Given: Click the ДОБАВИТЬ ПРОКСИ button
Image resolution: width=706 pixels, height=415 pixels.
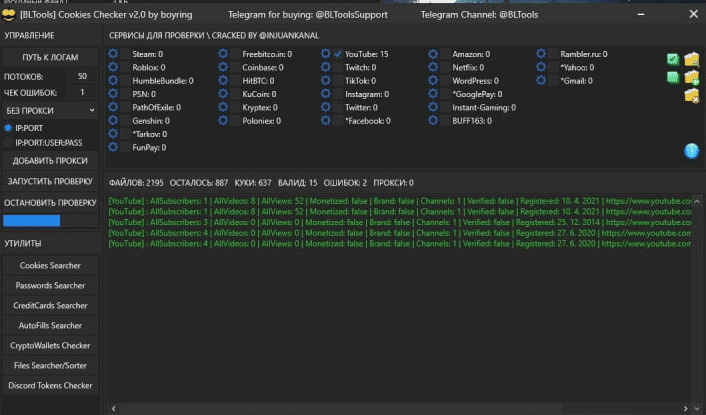Looking at the screenshot, I should [50, 160].
